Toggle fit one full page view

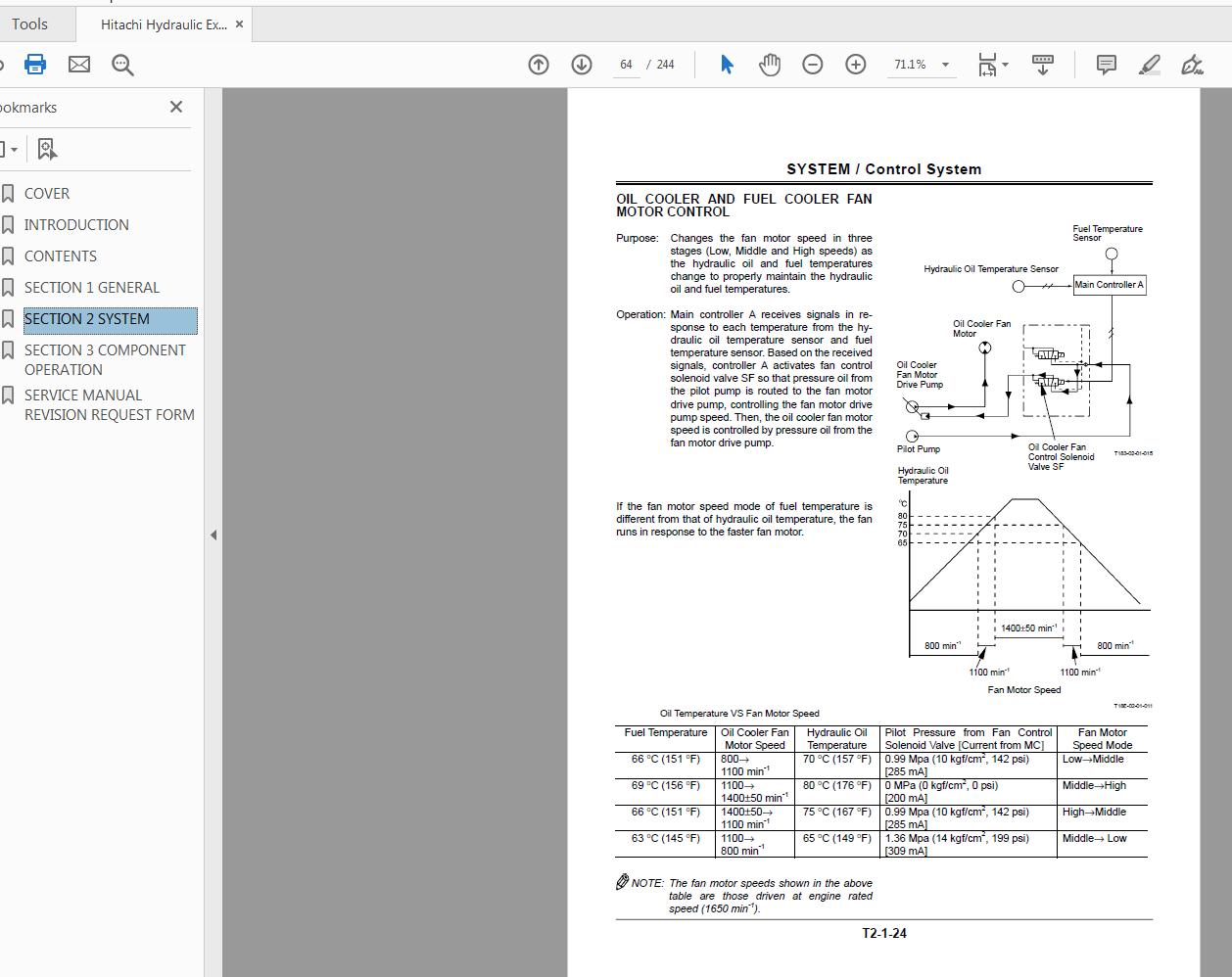click(x=986, y=65)
